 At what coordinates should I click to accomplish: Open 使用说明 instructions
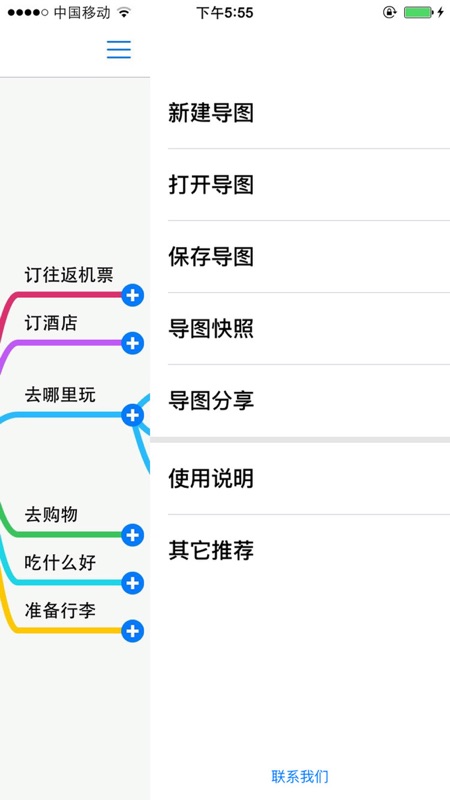pyautogui.click(x=300, y=479)
